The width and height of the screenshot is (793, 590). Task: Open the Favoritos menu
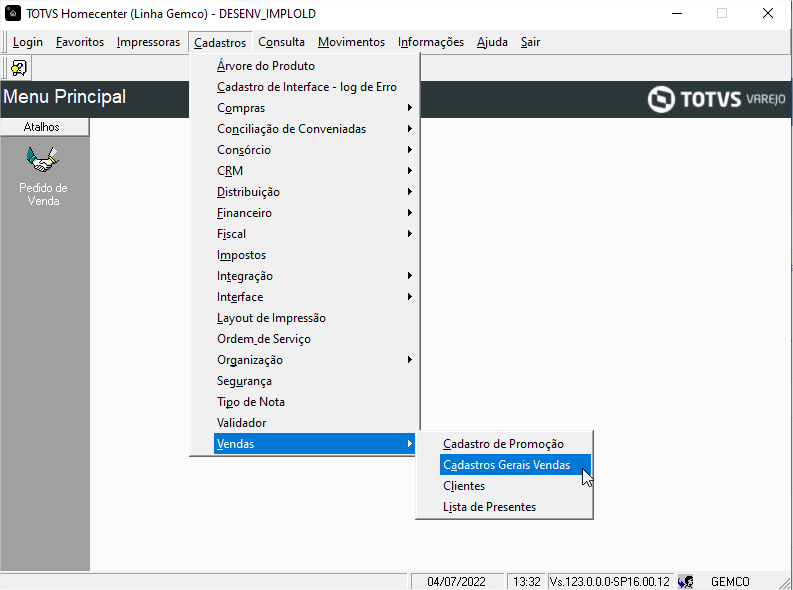pos(80,42)
